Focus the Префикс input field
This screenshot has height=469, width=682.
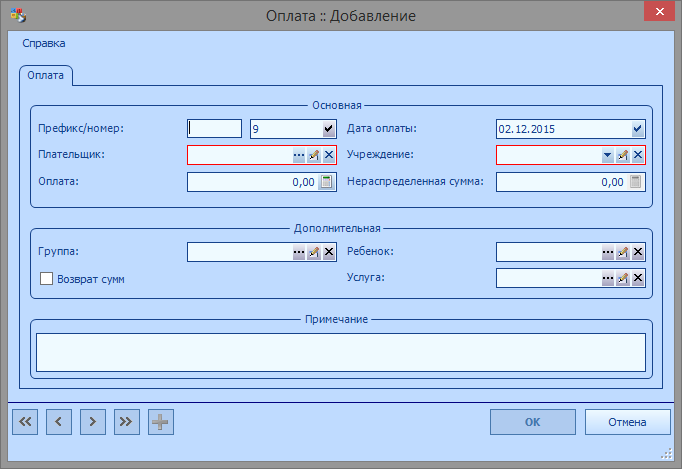(214, 129)
